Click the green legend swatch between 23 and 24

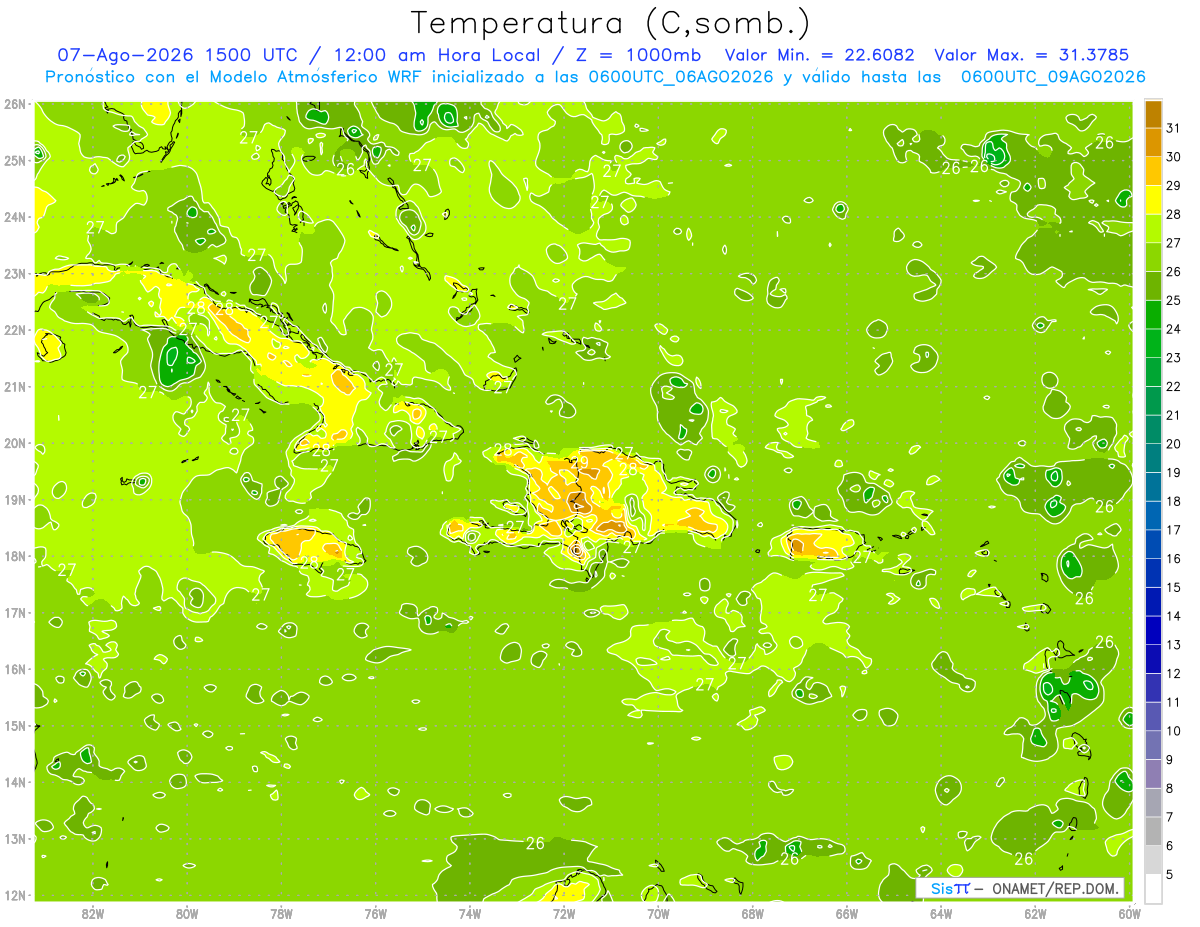1153,344
